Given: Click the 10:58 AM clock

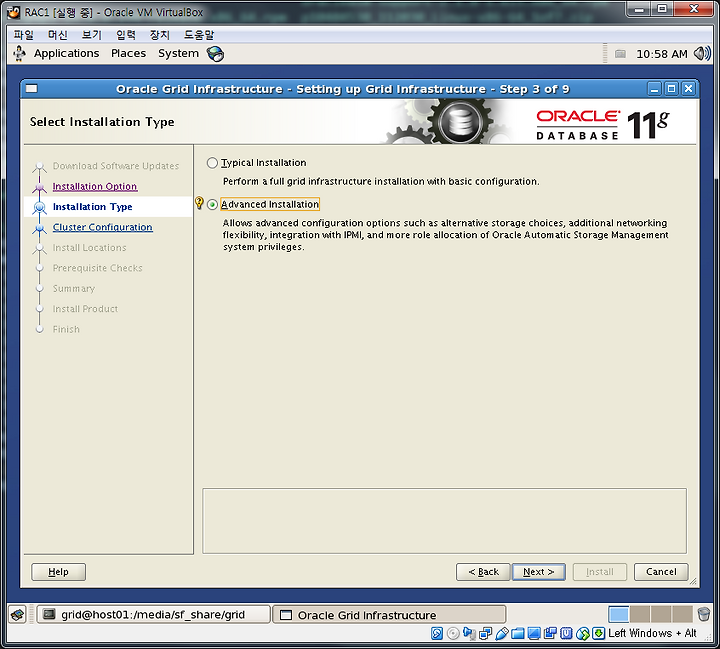Looking at the screenshot, I should click(x=662, y=54).
